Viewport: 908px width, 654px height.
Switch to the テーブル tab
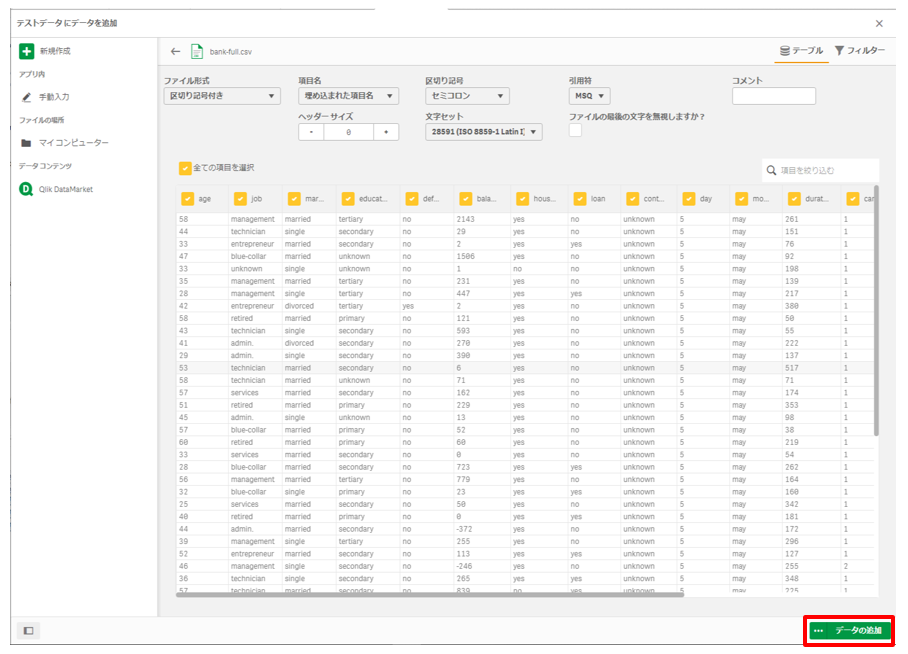click(x=802, y=50)
